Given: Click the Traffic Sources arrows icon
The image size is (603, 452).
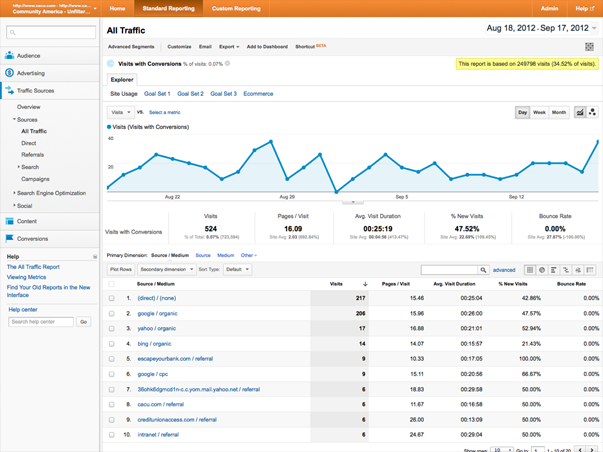Looking at the screenshot, I should (x=9, y=90).
